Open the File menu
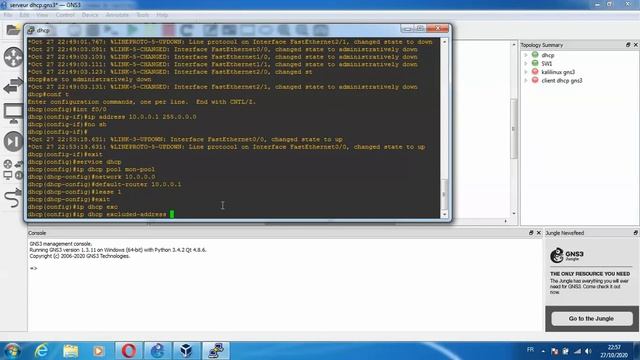This screenshot has height=360, width=640. click(x=7, y=15)
